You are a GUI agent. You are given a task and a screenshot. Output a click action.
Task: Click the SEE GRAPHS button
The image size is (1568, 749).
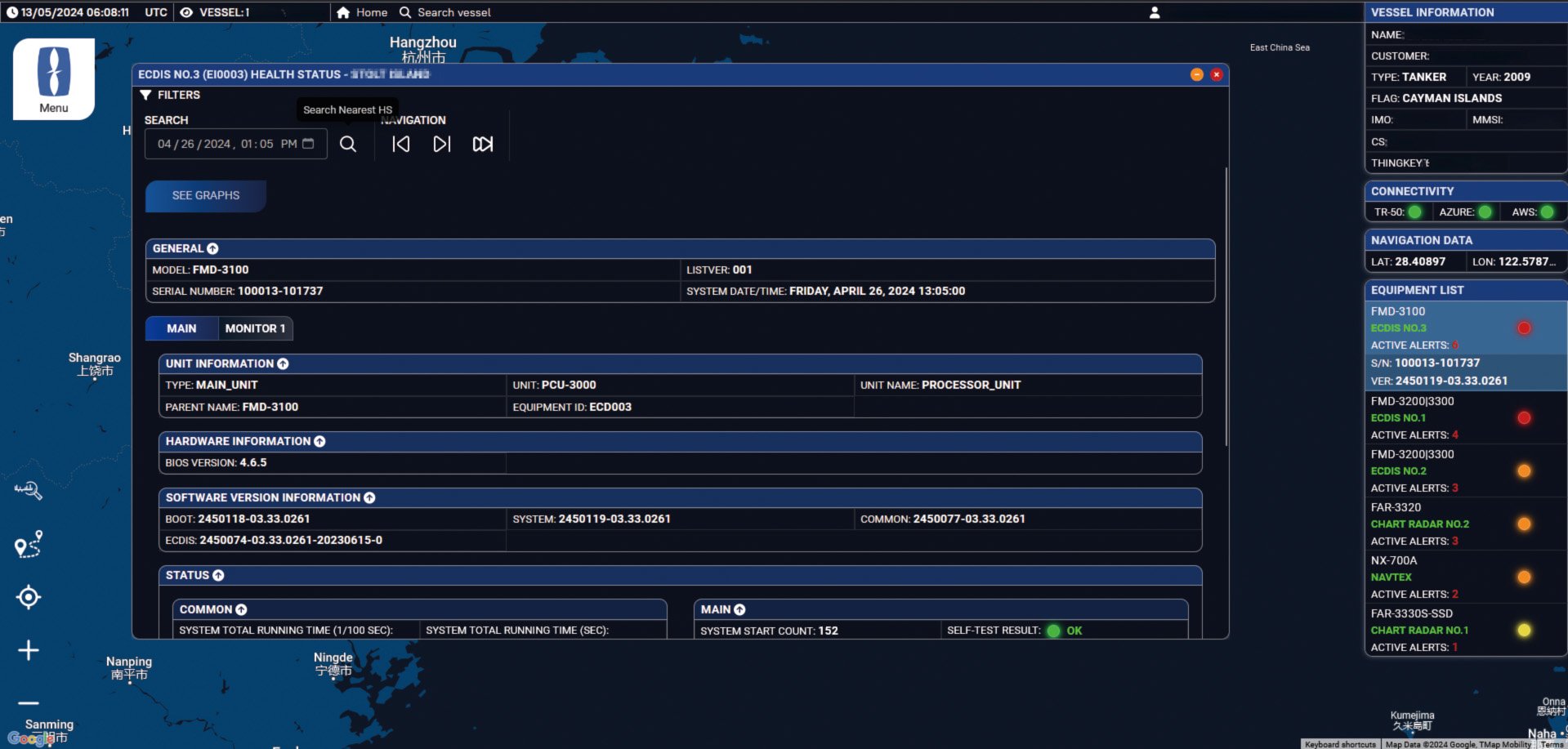[206, 196]
